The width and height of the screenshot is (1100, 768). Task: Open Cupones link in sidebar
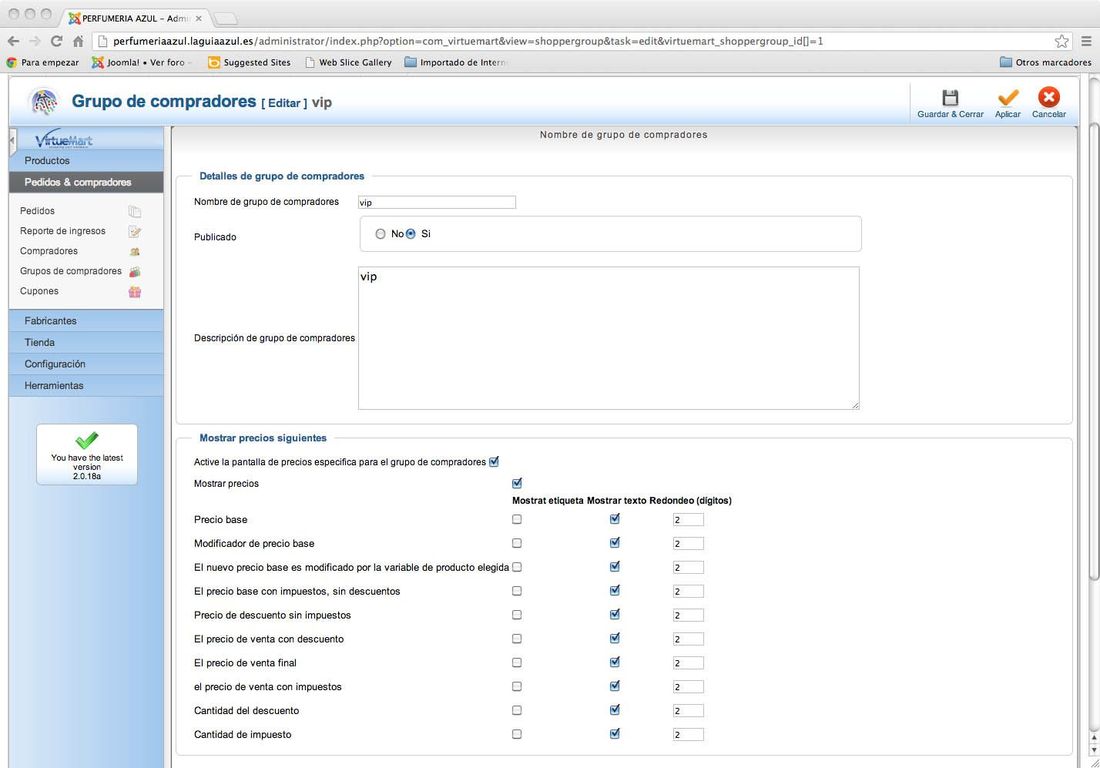click(x=39, y=291)
